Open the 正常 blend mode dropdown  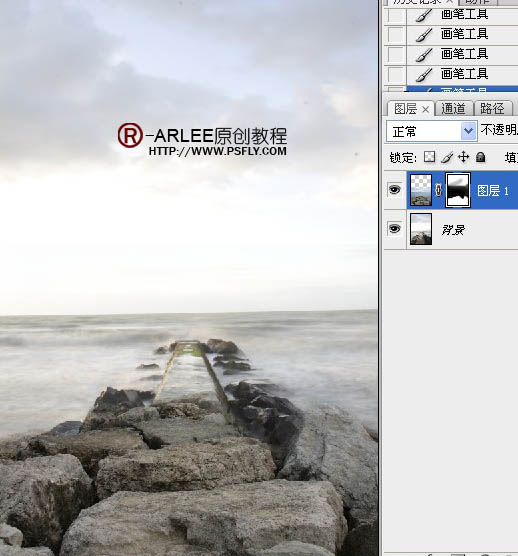coord(431,132)
